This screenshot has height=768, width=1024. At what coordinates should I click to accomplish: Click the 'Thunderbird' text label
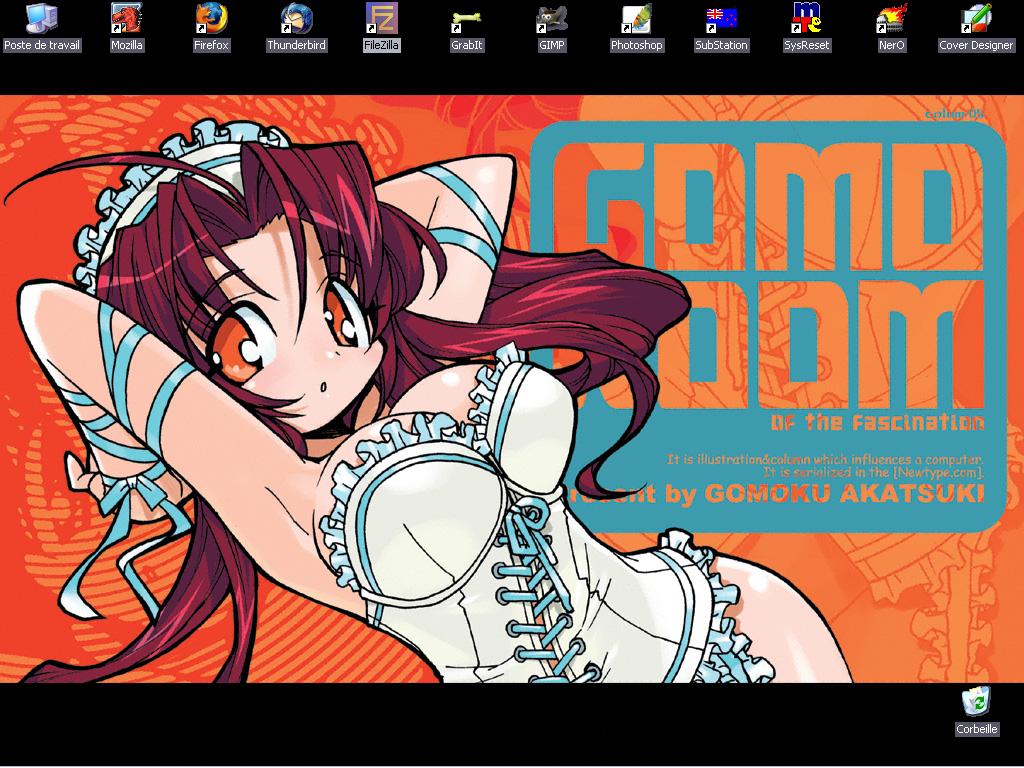[x=296, y=46]
